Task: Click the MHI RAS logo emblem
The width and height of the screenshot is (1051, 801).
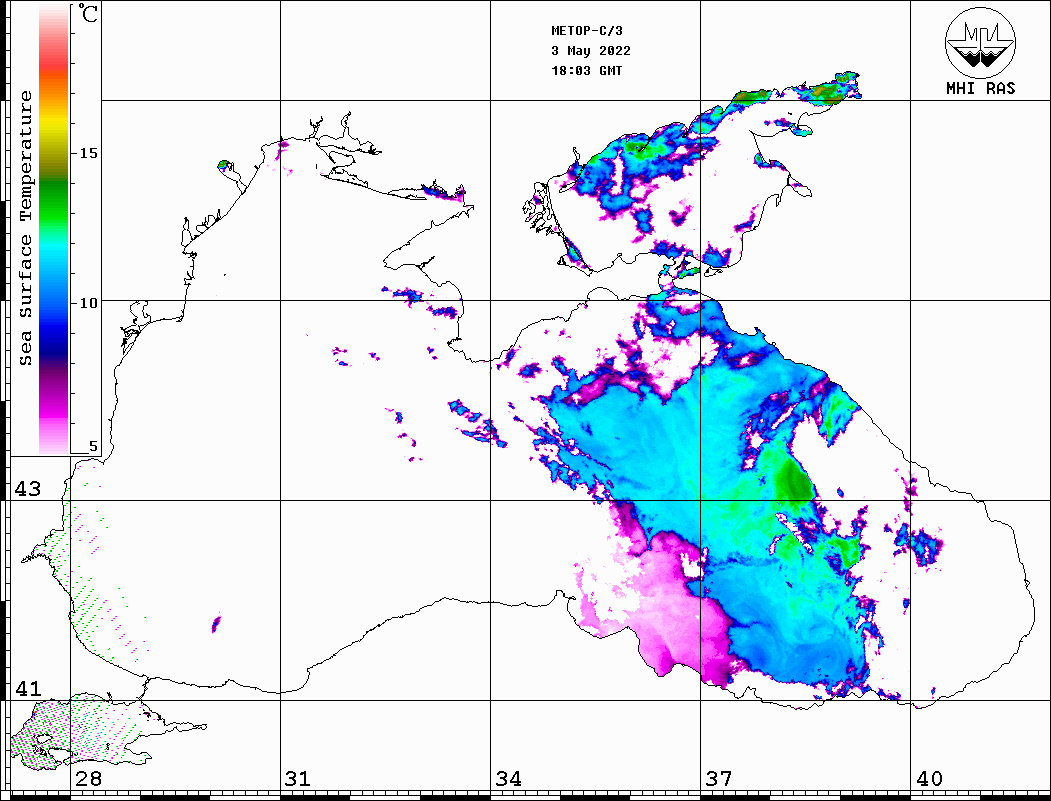Action: point(980,43)
